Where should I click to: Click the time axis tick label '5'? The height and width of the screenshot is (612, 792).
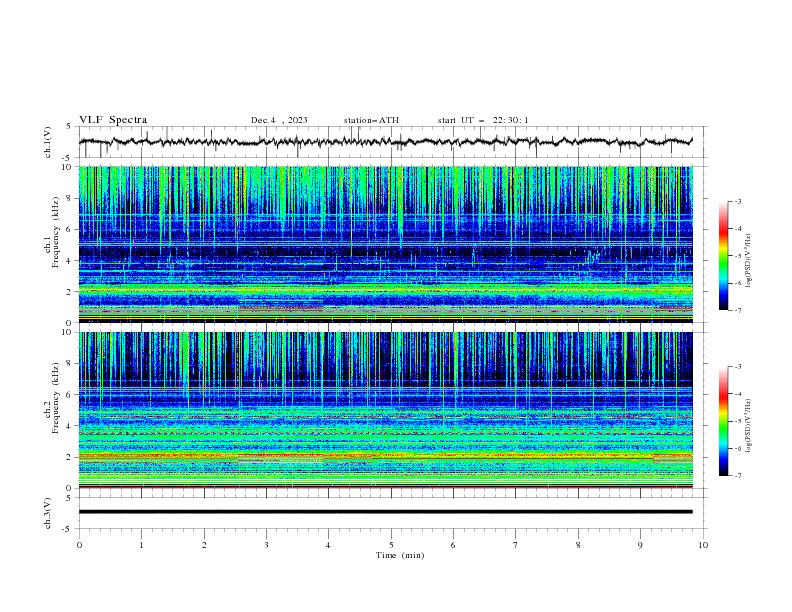pos(391,545)
